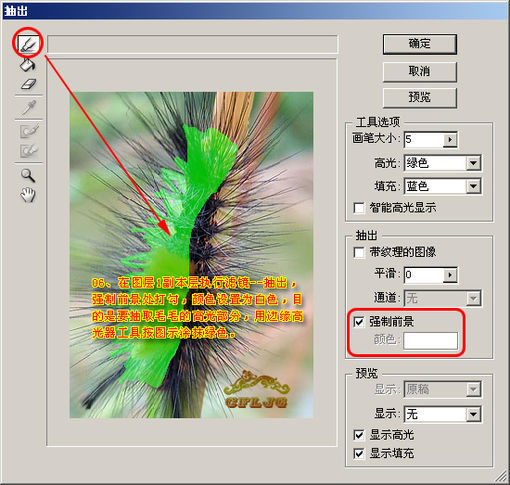Open the 显示 无 dropdown
The height and width of the screenshot is (485, 510).
[x=442, y=414]
